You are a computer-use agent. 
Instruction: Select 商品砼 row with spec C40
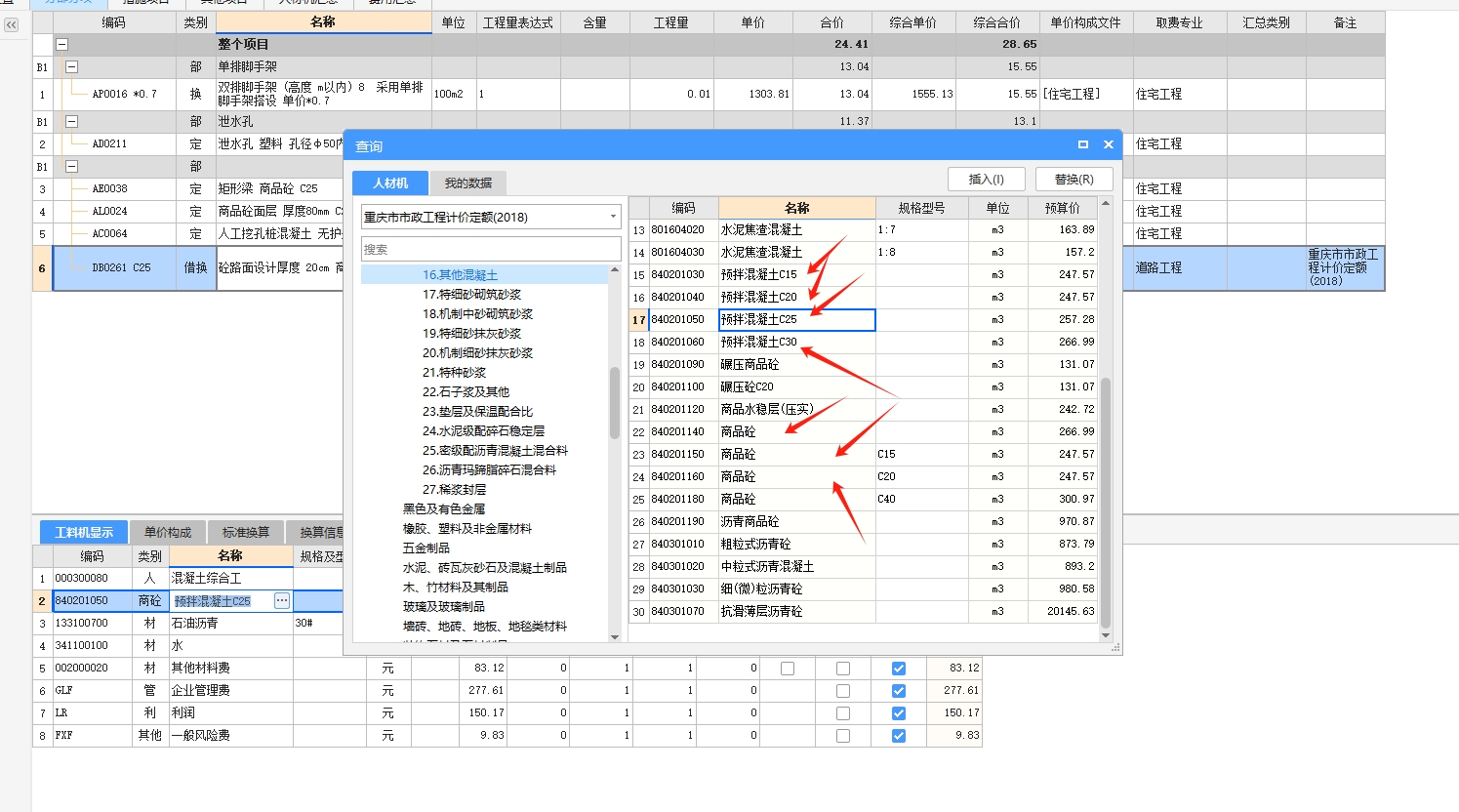click(863, 500)
